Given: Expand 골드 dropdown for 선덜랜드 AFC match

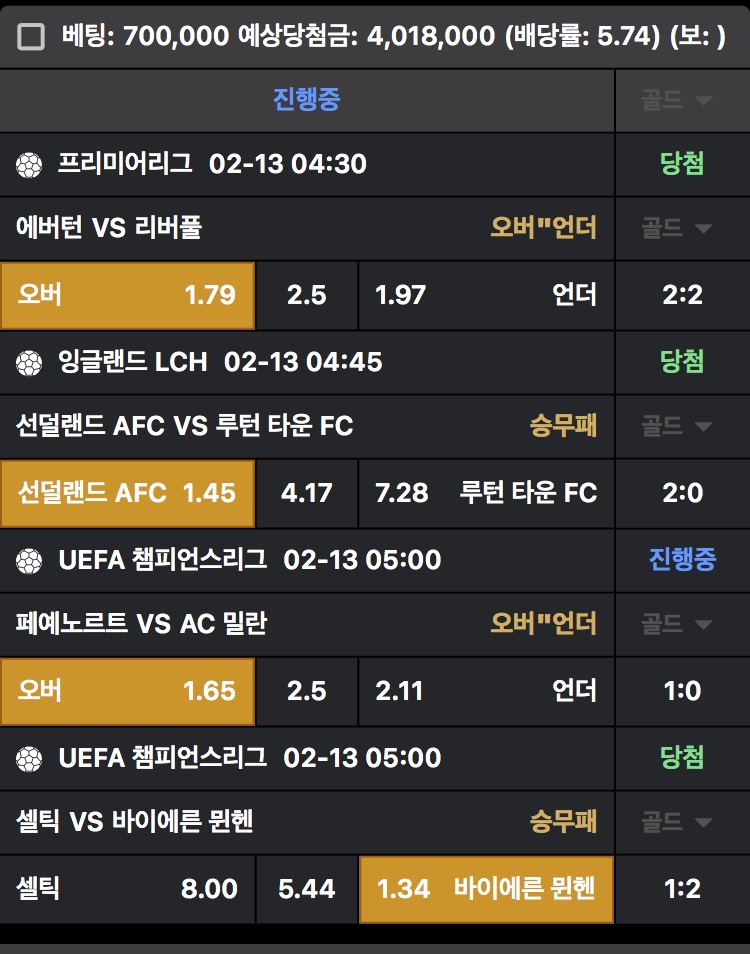Looking at the screenshot, I should point(682,427).
